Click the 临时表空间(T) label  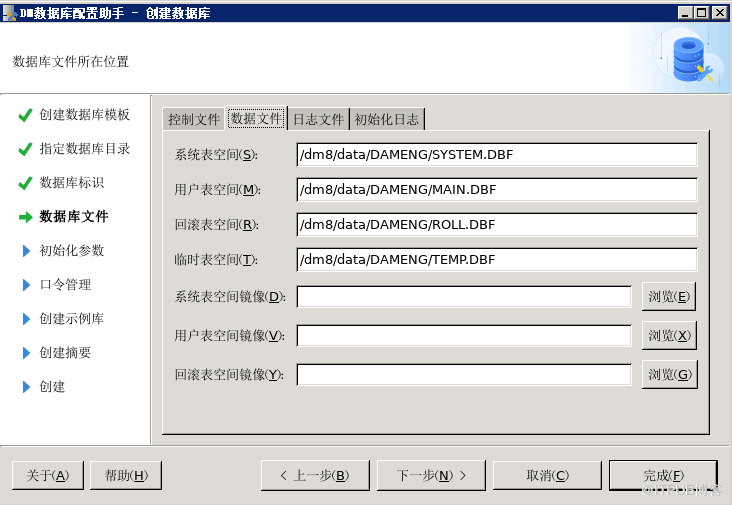click(x=216, y=260)
